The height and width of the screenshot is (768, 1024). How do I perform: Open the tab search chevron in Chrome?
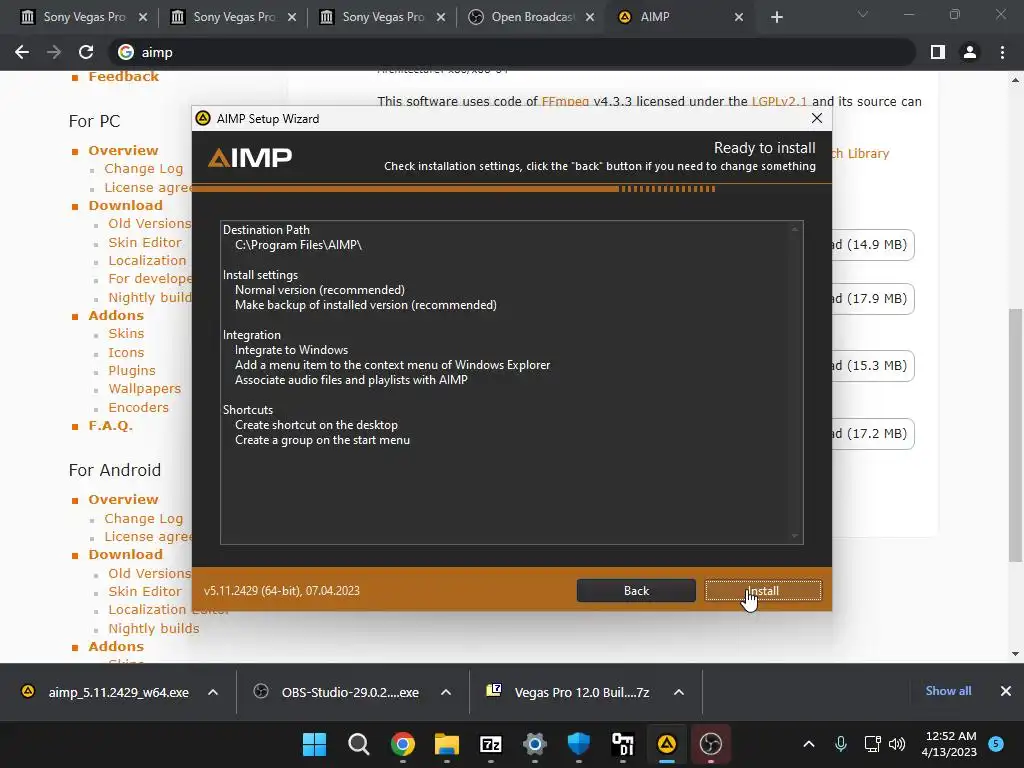pos(863,14)
